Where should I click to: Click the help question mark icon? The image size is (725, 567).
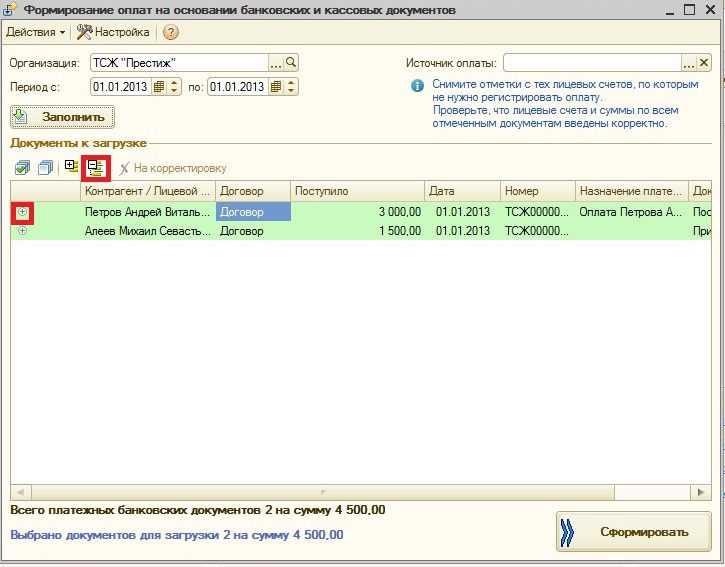(x=171, y=32)
